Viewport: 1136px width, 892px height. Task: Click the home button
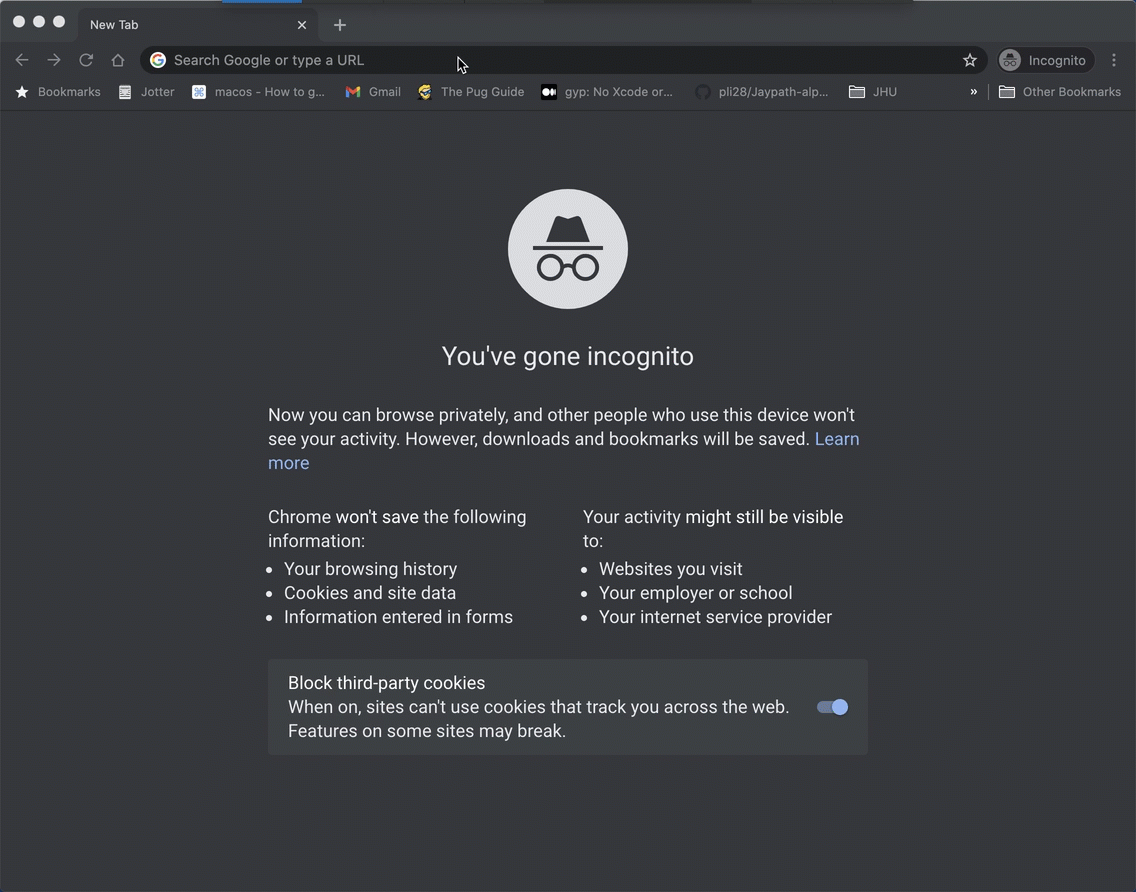[117, 60]
